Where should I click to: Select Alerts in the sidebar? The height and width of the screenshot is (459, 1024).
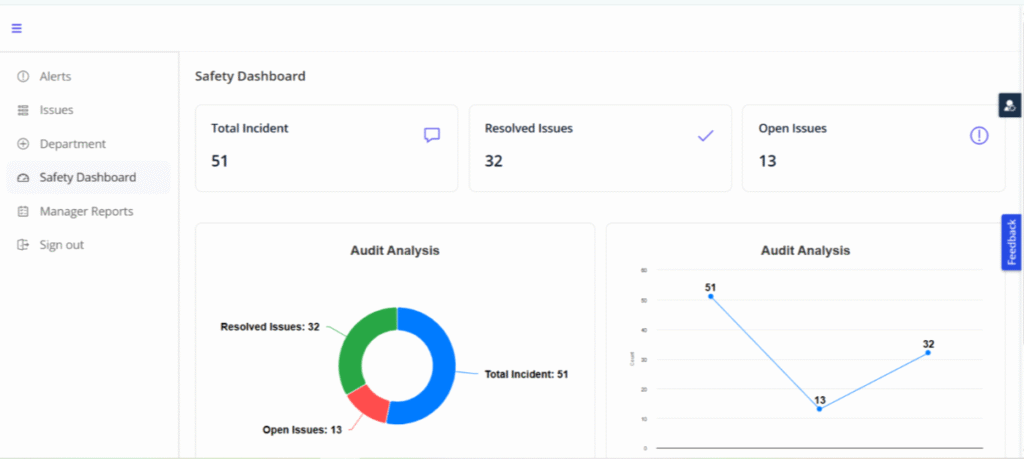(55, 77)
